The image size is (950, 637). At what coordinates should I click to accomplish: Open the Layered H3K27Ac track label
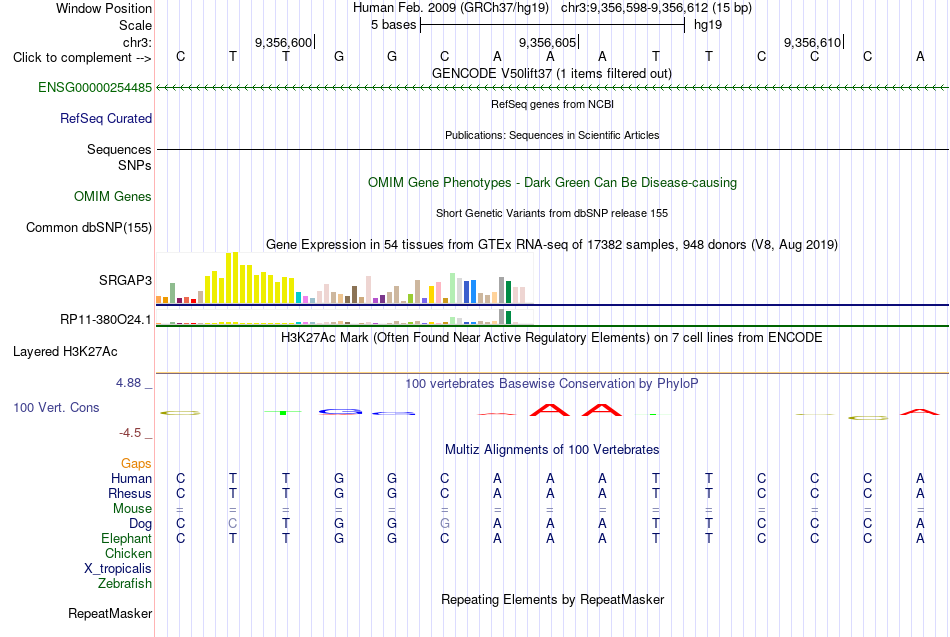tap(65, 352)
